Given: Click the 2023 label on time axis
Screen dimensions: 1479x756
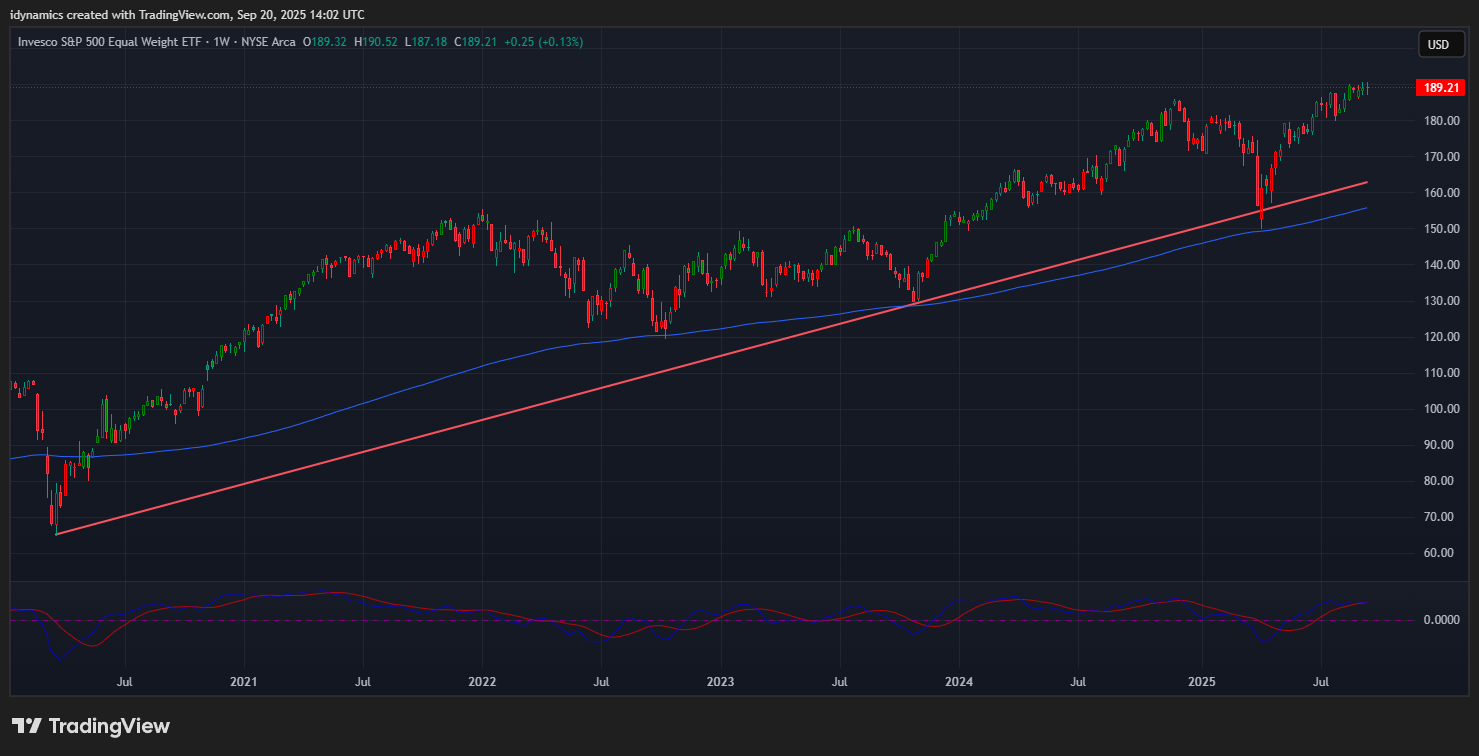Looking at the screenshot, I should click(x=720, y=682).
